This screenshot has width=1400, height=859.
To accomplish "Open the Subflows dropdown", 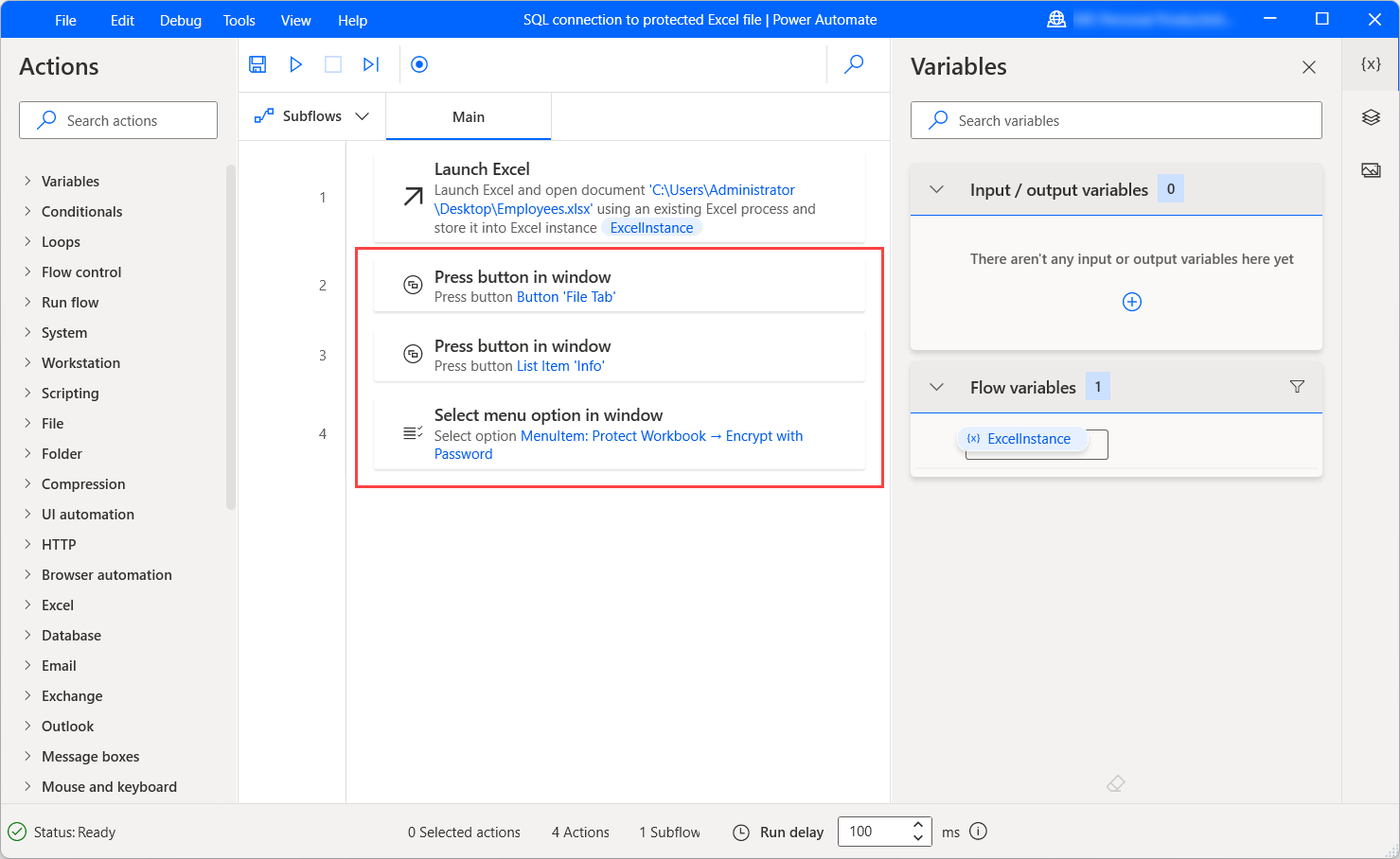I will [311, 116].
